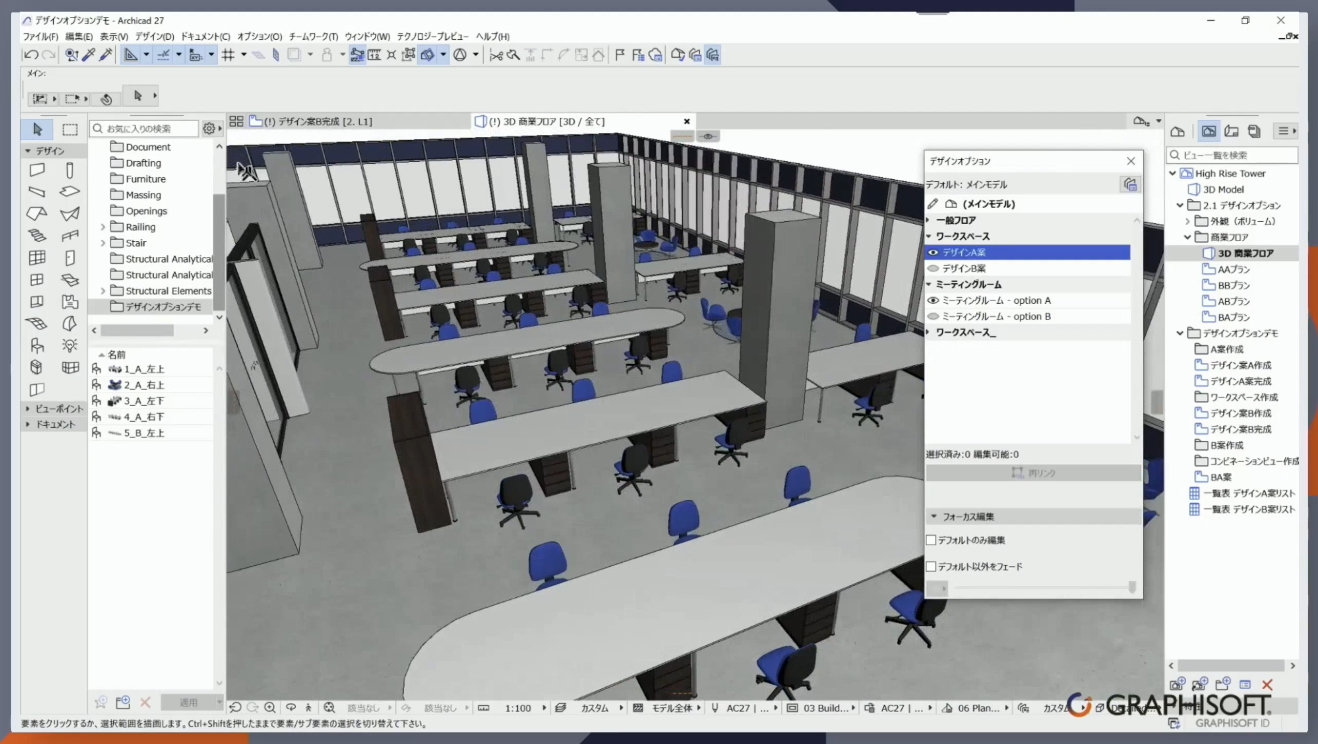Click the red delete icon below view map
The width and height of the screenshot is (1318, 744).
pyautogui.click(x=1266, y=685)
